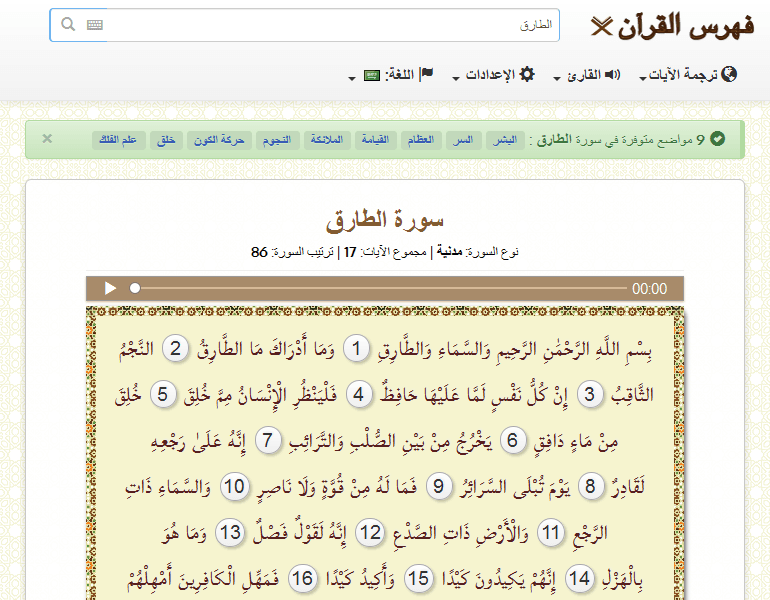Click the globe icon for verse translation
Viewport: 770px width, 600px height.
pyautogui.click(x=729, y=74)
